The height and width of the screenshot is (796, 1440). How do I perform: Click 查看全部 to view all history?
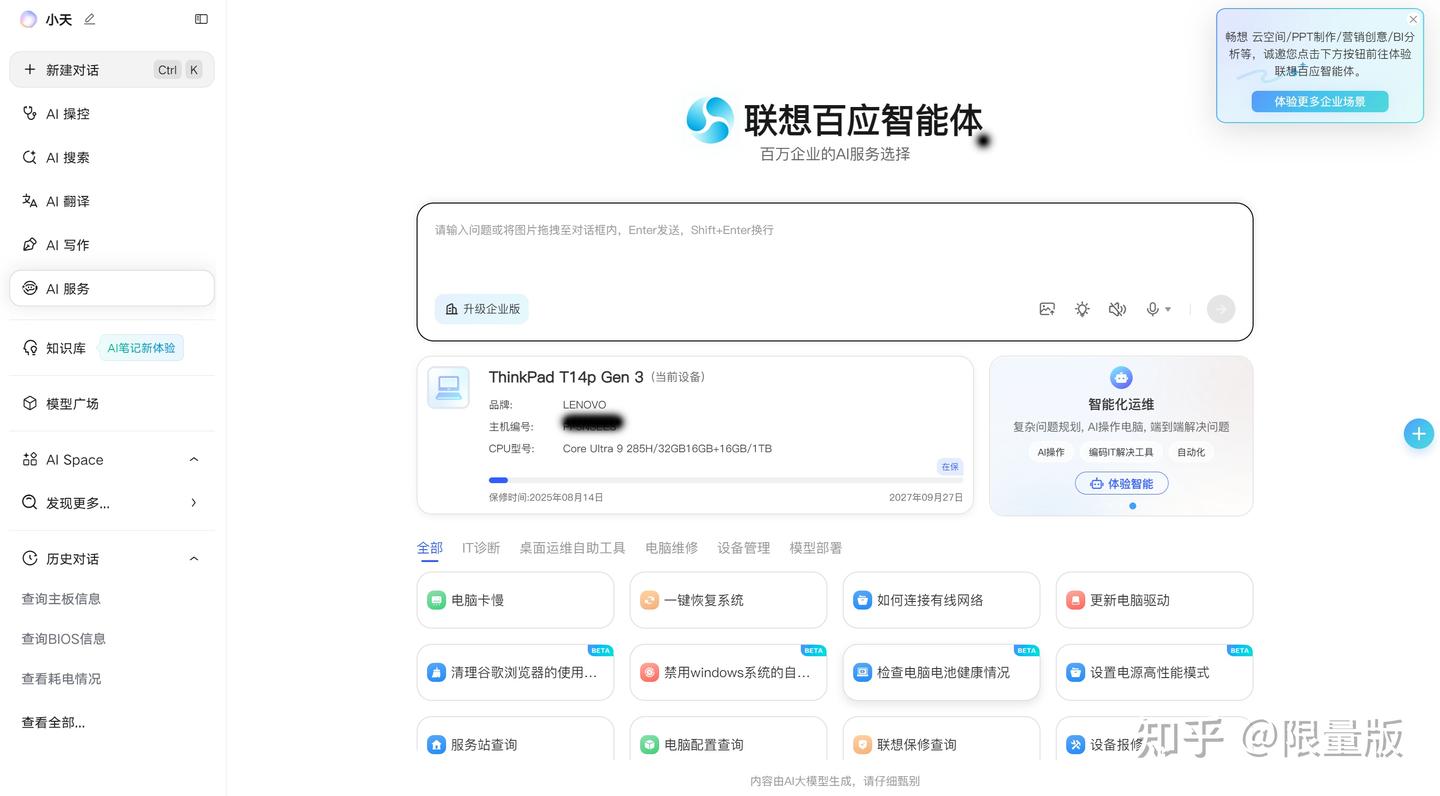pyautogui.click(x=53, y=723)
